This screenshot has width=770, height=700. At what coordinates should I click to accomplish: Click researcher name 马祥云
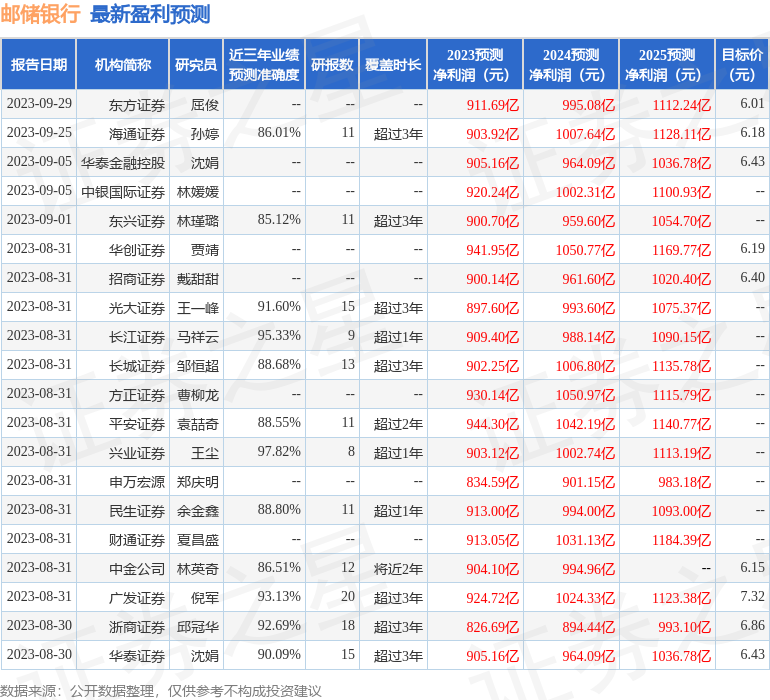point(198,336)
